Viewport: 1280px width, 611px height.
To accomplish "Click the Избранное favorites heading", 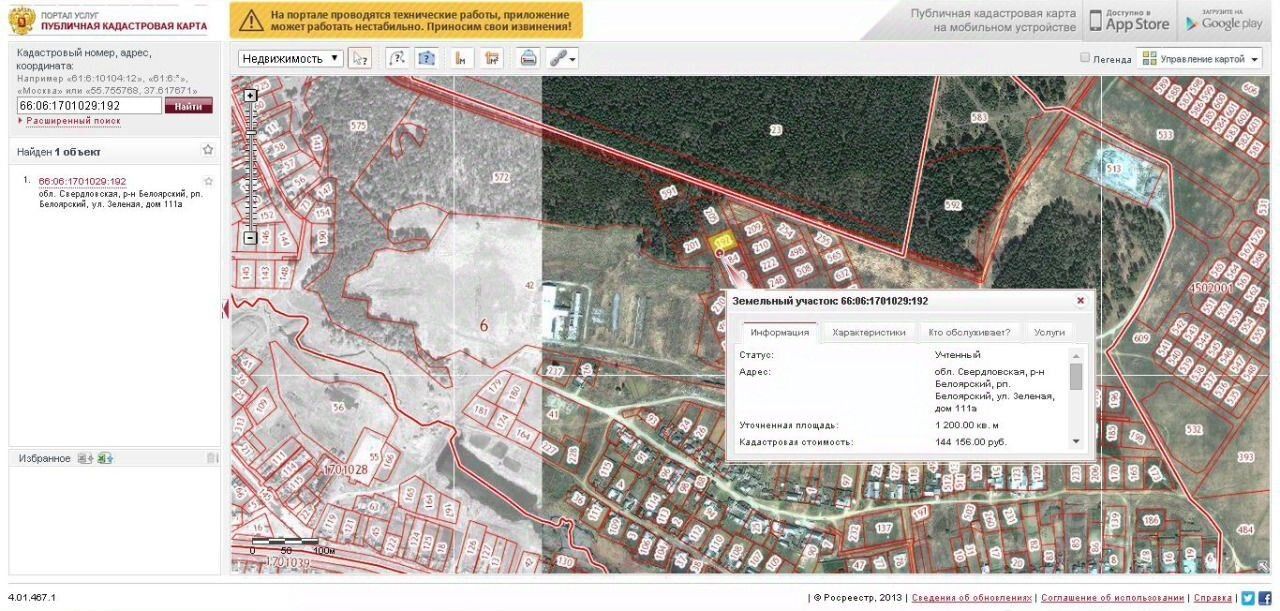I will tap(45, 458).
